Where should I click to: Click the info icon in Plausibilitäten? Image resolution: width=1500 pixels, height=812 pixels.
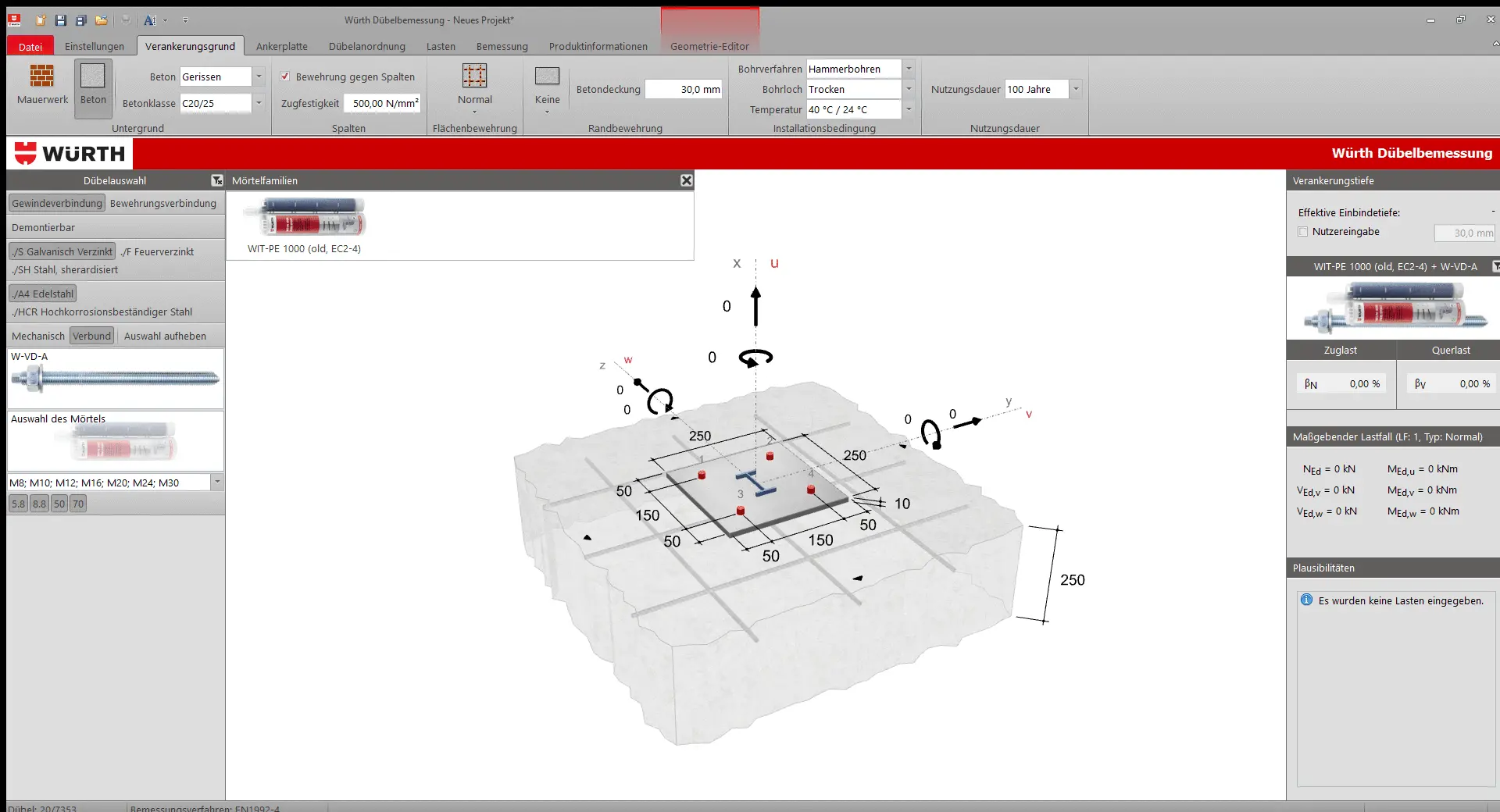click(1306, 600)
